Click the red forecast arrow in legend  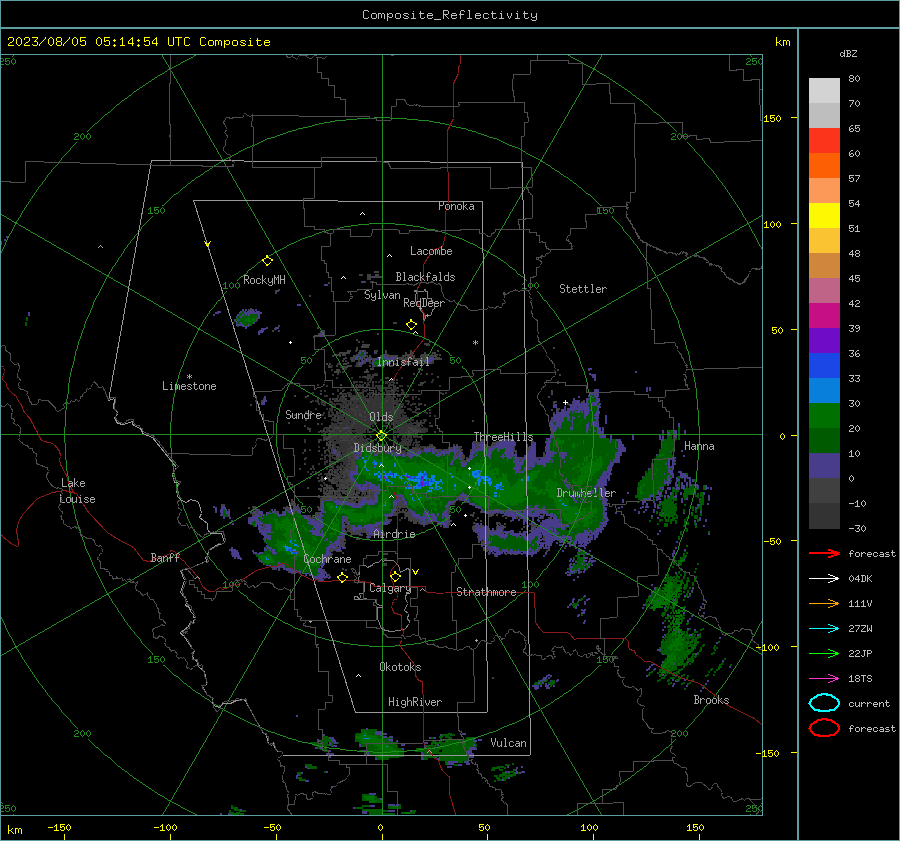click(x=824, y=553)
